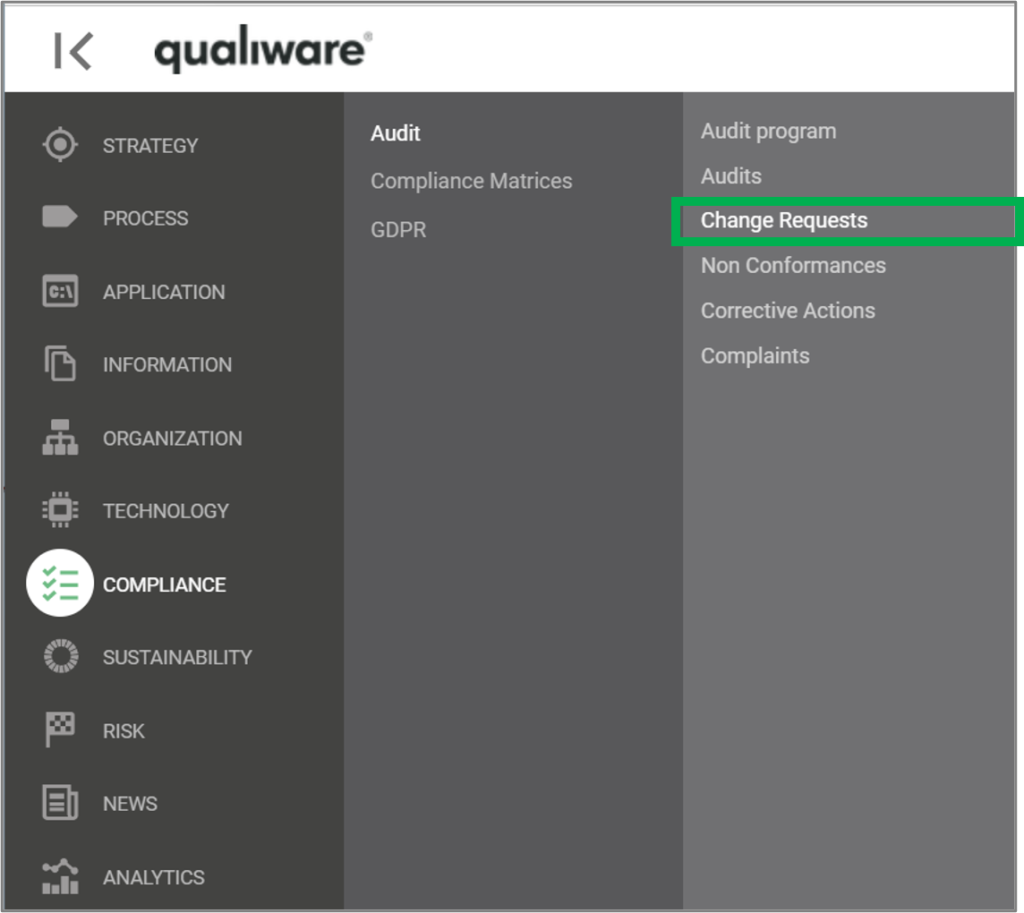Open the Application module icon
Screen dimensions: 1024x913
(x=60, y=291)
